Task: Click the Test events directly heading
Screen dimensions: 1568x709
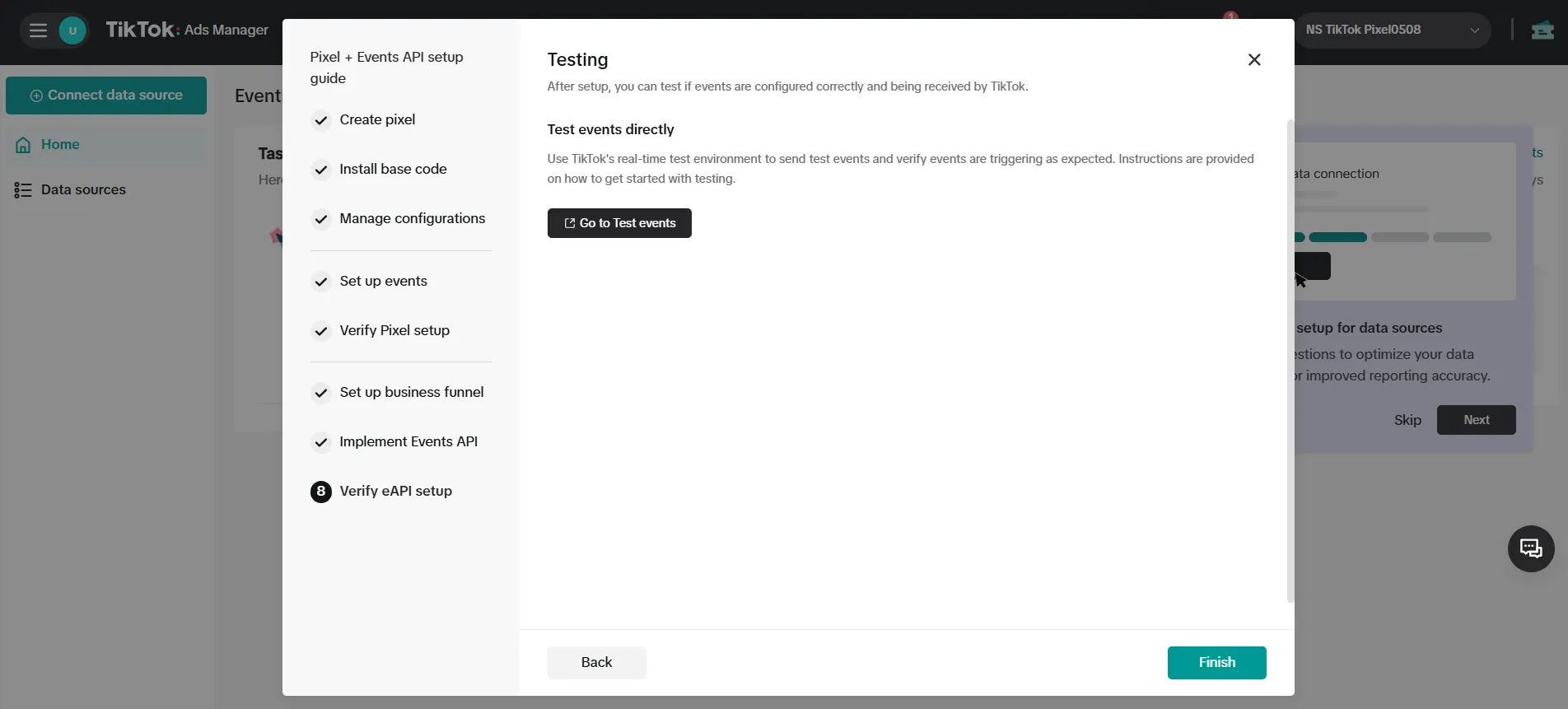Action: click(610, 129)
